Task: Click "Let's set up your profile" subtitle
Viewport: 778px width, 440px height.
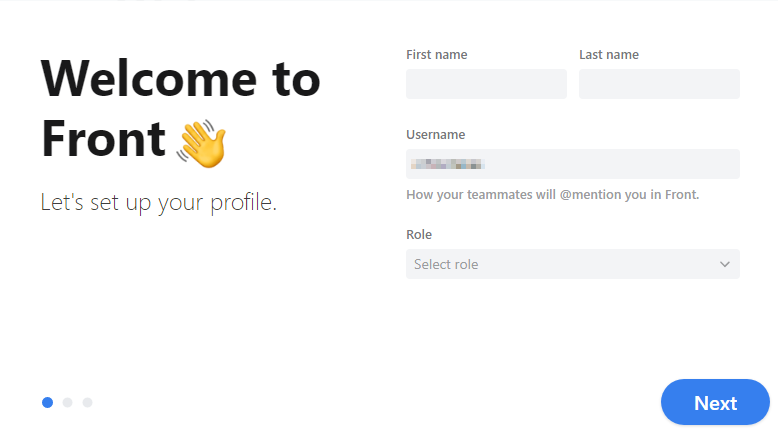Action: point(158,202)
